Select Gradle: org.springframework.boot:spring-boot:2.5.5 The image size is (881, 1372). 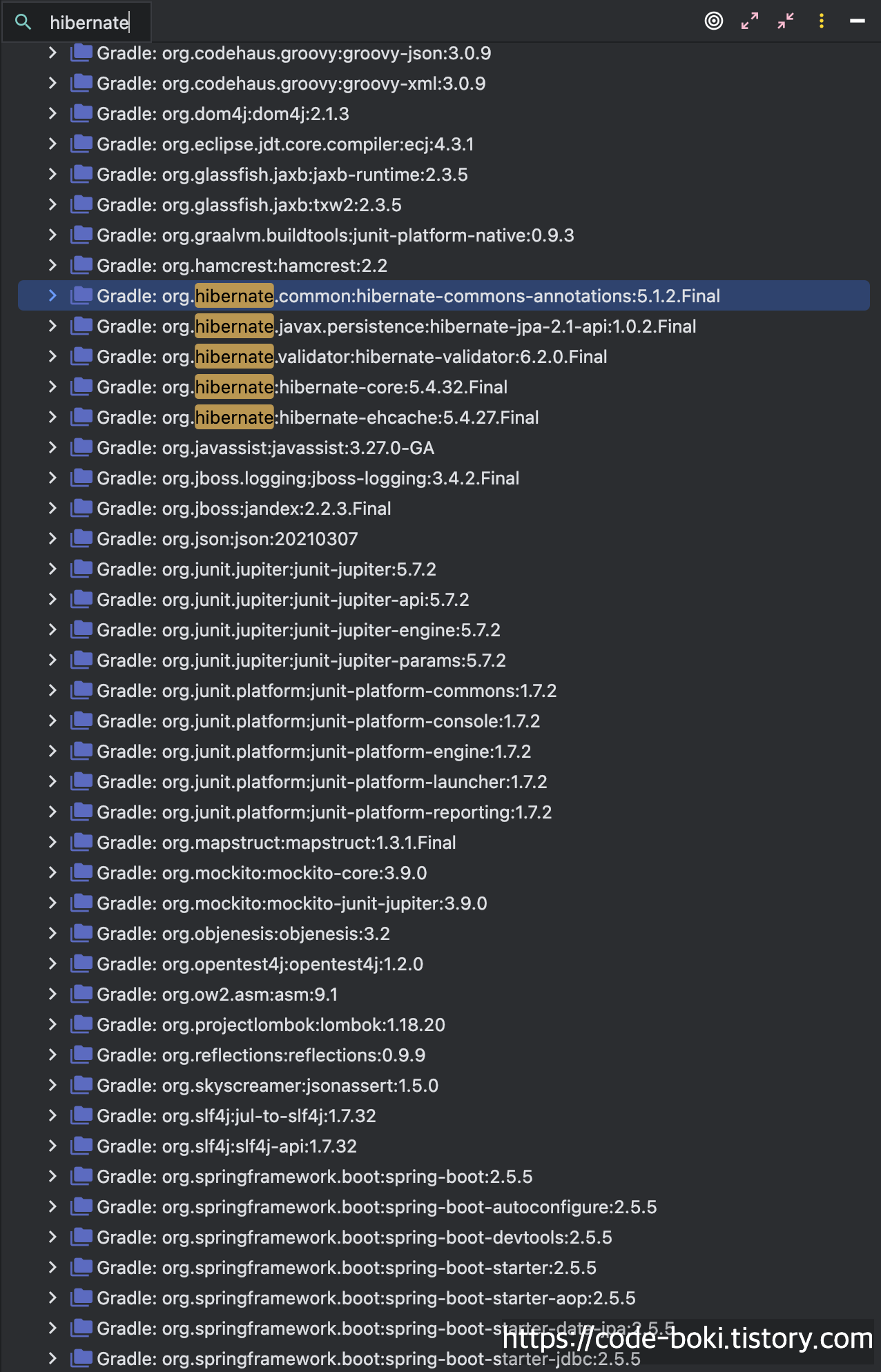tap(315, 1176)
